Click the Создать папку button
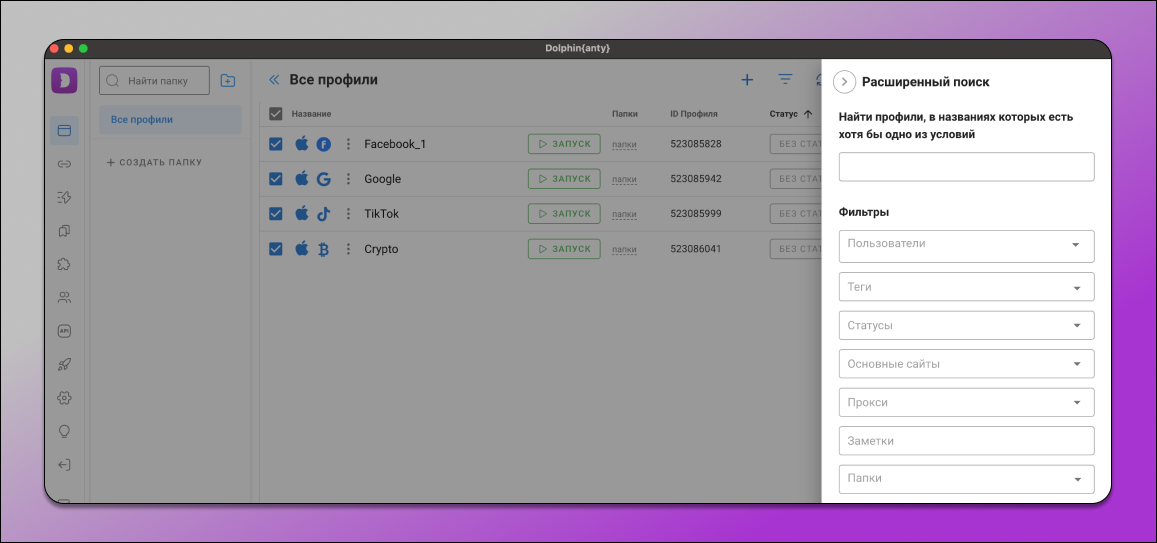The image size is (1157, 543). (x=154, y=163)
